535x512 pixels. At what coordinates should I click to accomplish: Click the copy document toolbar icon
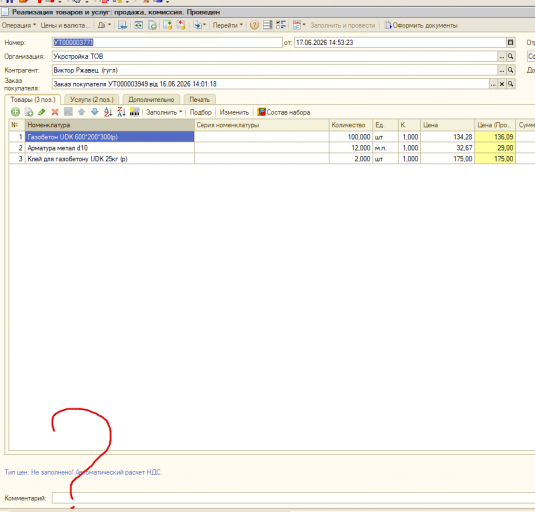(x=153, y=25)
